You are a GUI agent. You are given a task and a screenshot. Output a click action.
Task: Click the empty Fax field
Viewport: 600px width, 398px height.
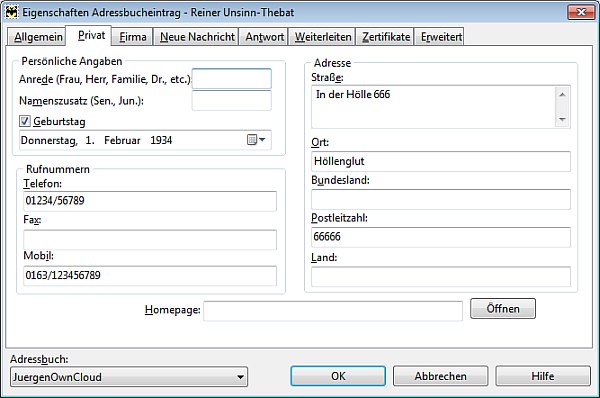(150, 240)
